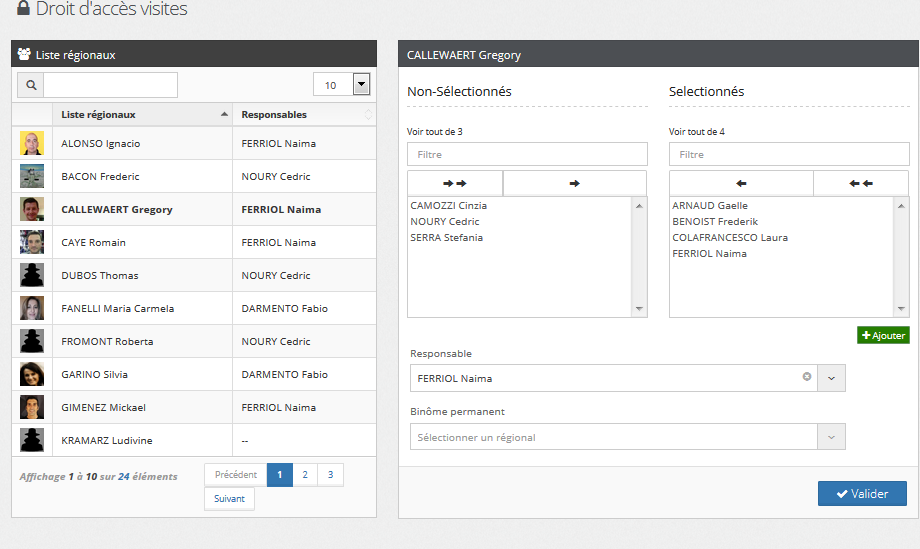The width and height of the screenshot is (920, 549).
Task: Go to page 2 of the list
Action: point(305,475)
